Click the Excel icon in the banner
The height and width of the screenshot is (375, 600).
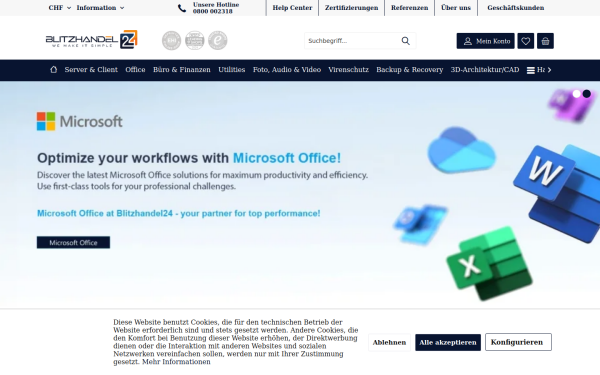(489, 263)
